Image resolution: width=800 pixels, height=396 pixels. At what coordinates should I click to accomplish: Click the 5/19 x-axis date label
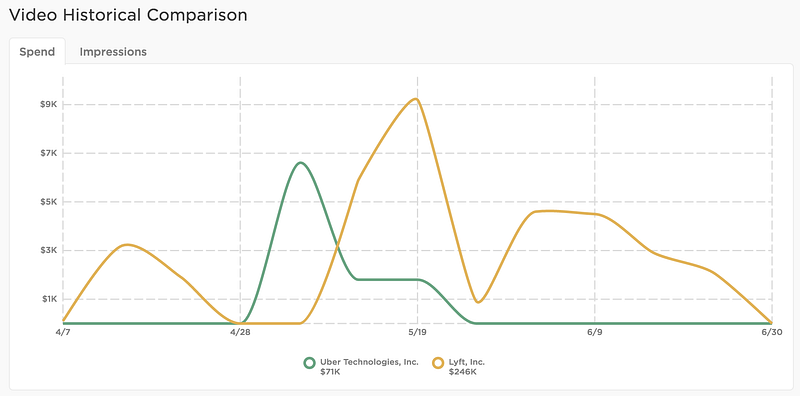(417, 332)
